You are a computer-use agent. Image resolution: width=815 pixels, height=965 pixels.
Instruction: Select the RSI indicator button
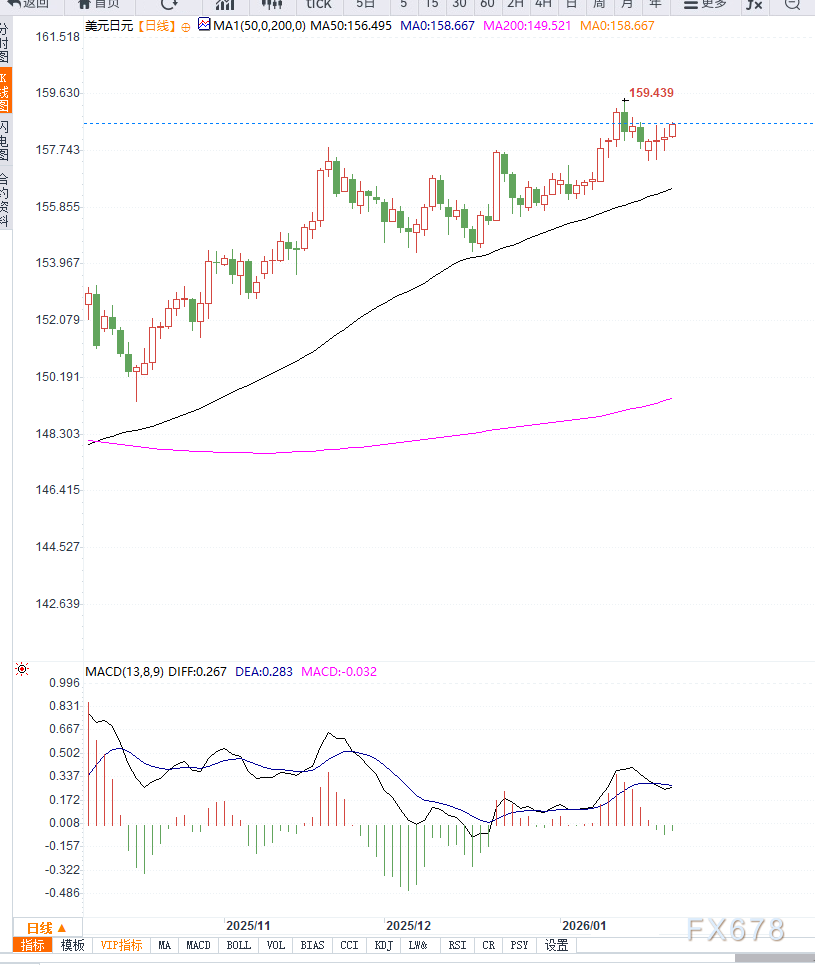coord(457,945)
